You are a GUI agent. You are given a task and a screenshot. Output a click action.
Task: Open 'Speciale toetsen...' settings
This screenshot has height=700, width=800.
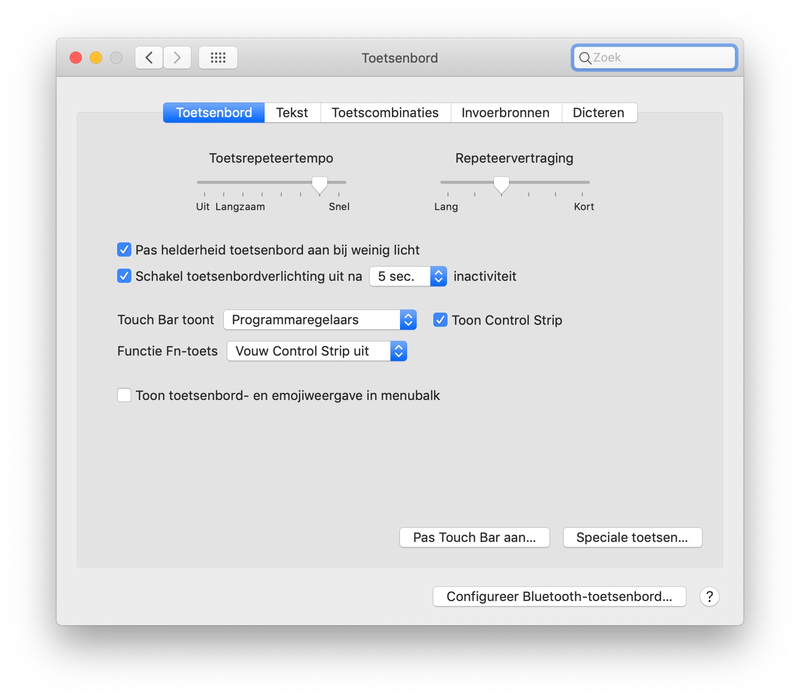[x=632, y=537]
